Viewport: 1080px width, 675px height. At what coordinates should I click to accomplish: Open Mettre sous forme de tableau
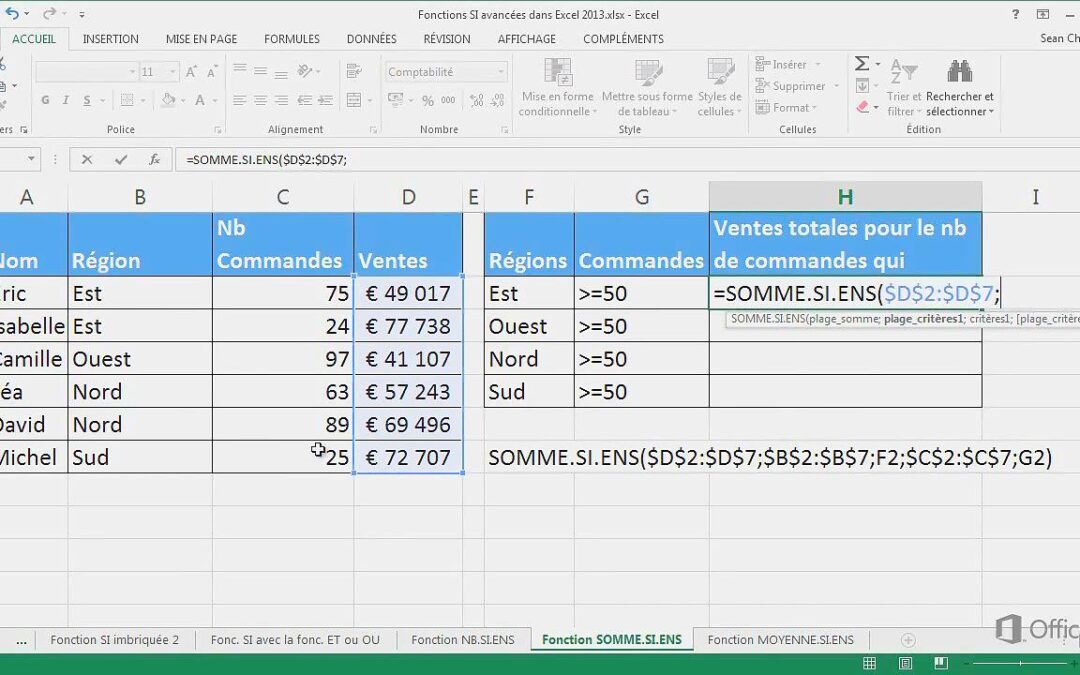(647, 87)
